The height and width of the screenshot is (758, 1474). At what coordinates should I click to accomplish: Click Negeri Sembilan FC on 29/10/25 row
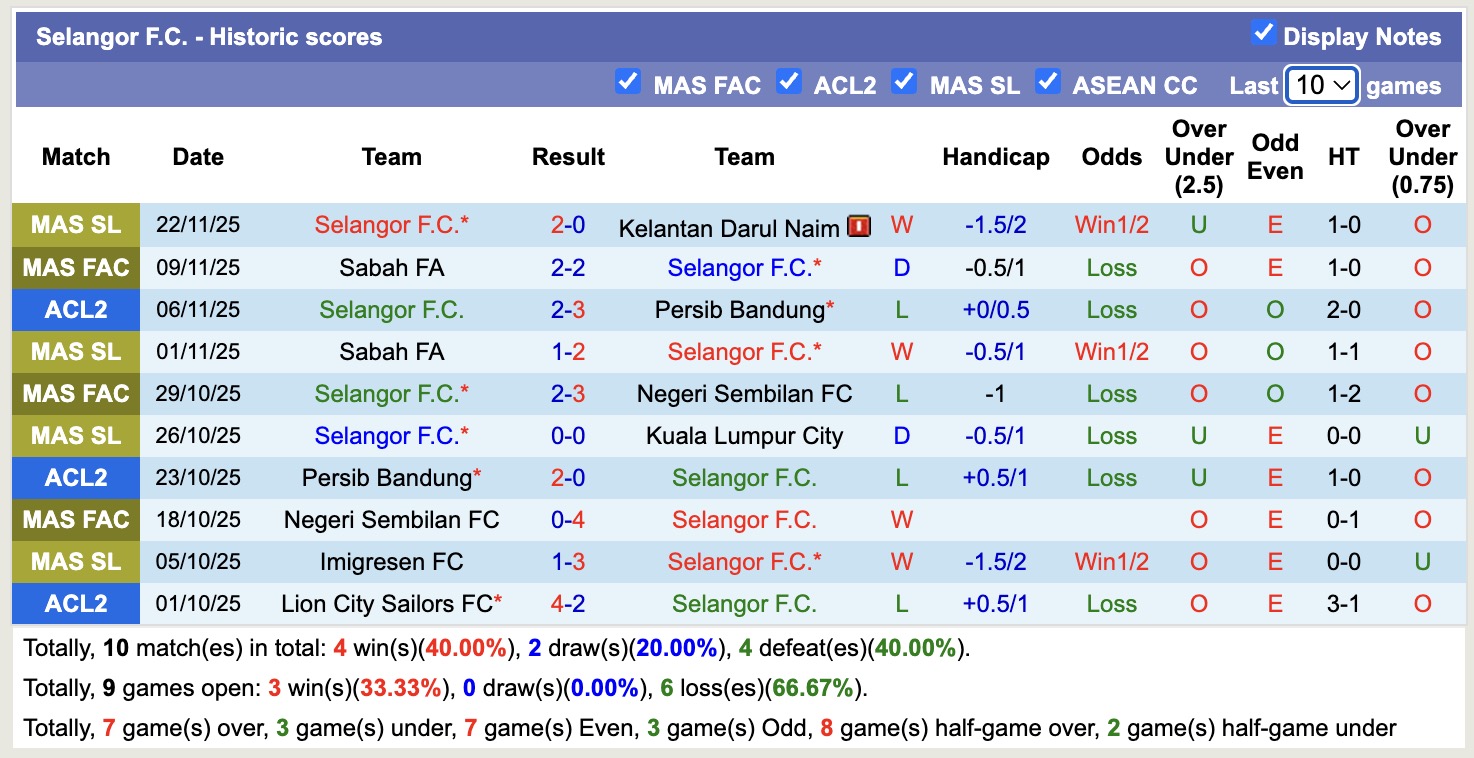744,394
